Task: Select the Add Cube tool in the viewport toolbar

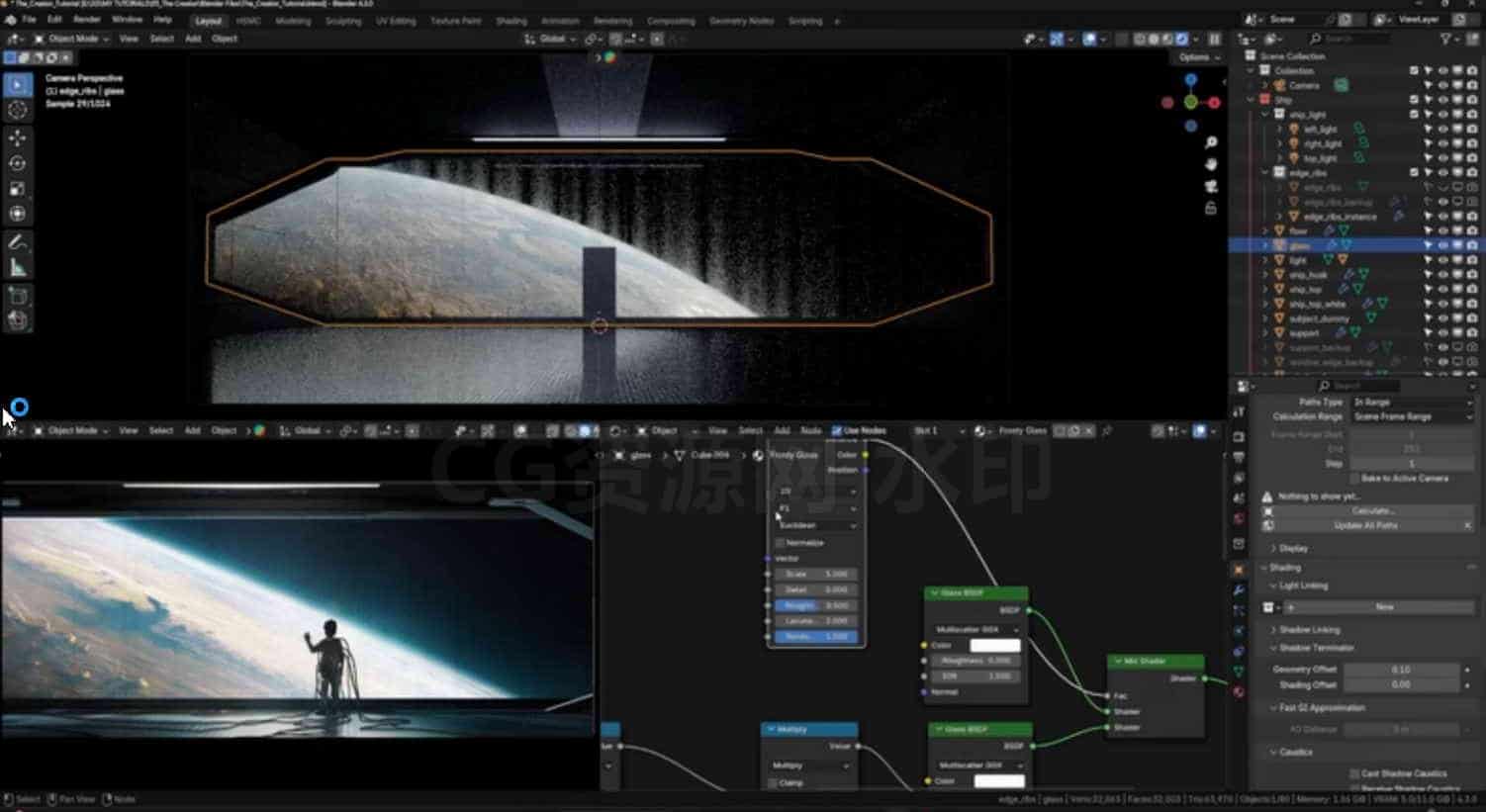Action: pos(18,296)
